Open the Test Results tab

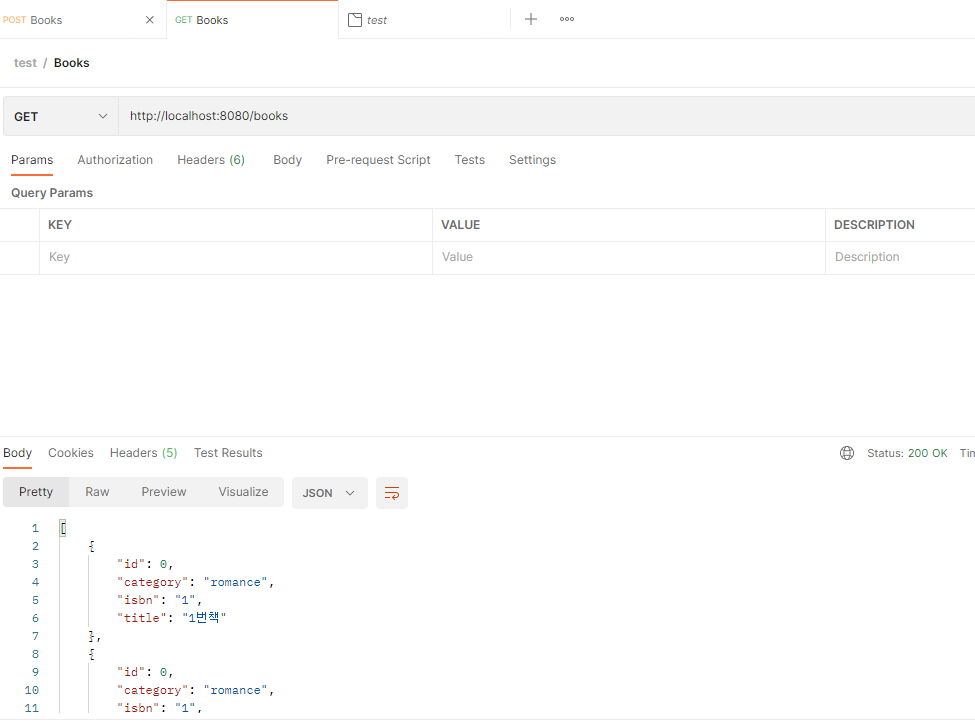coord(228,453)
